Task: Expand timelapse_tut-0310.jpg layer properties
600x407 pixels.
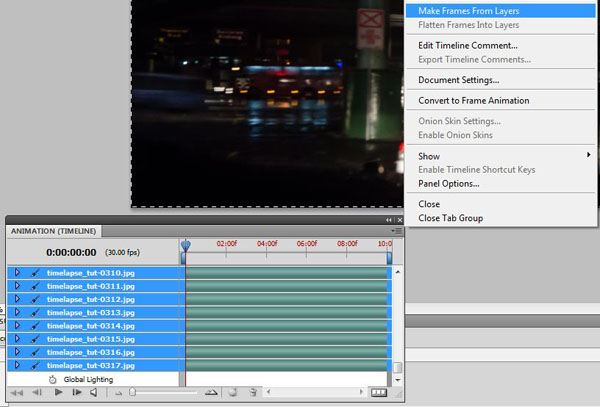Action: pyautogui.click(x=17, y=272)
